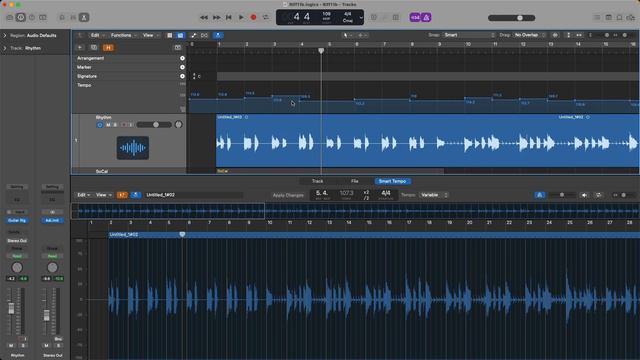The height and width of the screenshot is (360, 640).
Task: Open the List Editors button
Action: (x=597, y=18)
